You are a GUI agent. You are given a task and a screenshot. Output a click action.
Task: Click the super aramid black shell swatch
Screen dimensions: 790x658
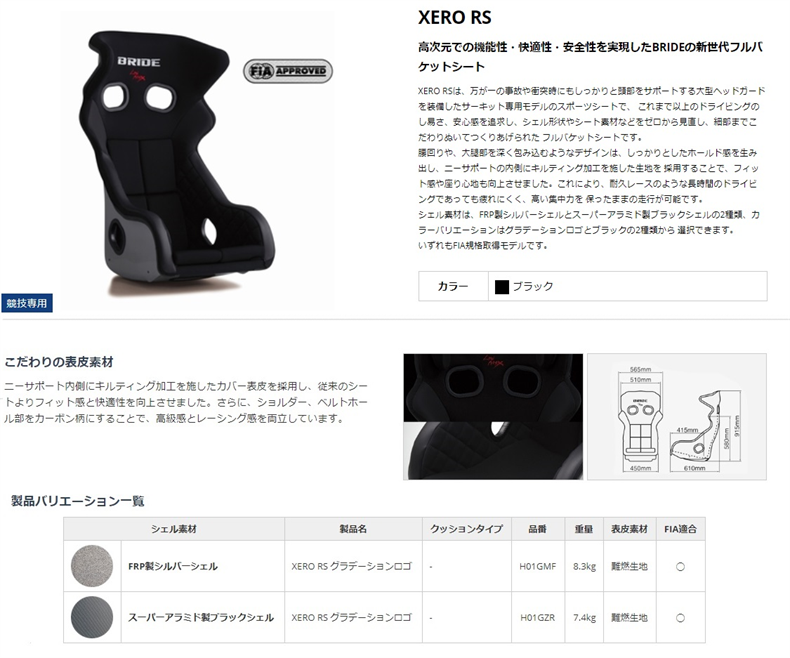click(x=92, y=617)
